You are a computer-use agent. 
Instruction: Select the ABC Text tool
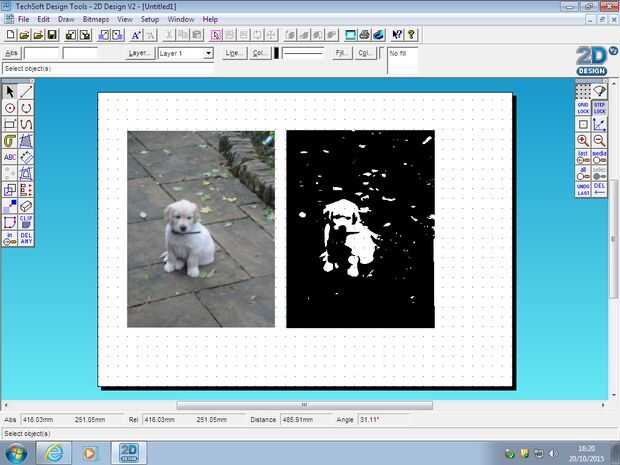[x=10, y=157]
